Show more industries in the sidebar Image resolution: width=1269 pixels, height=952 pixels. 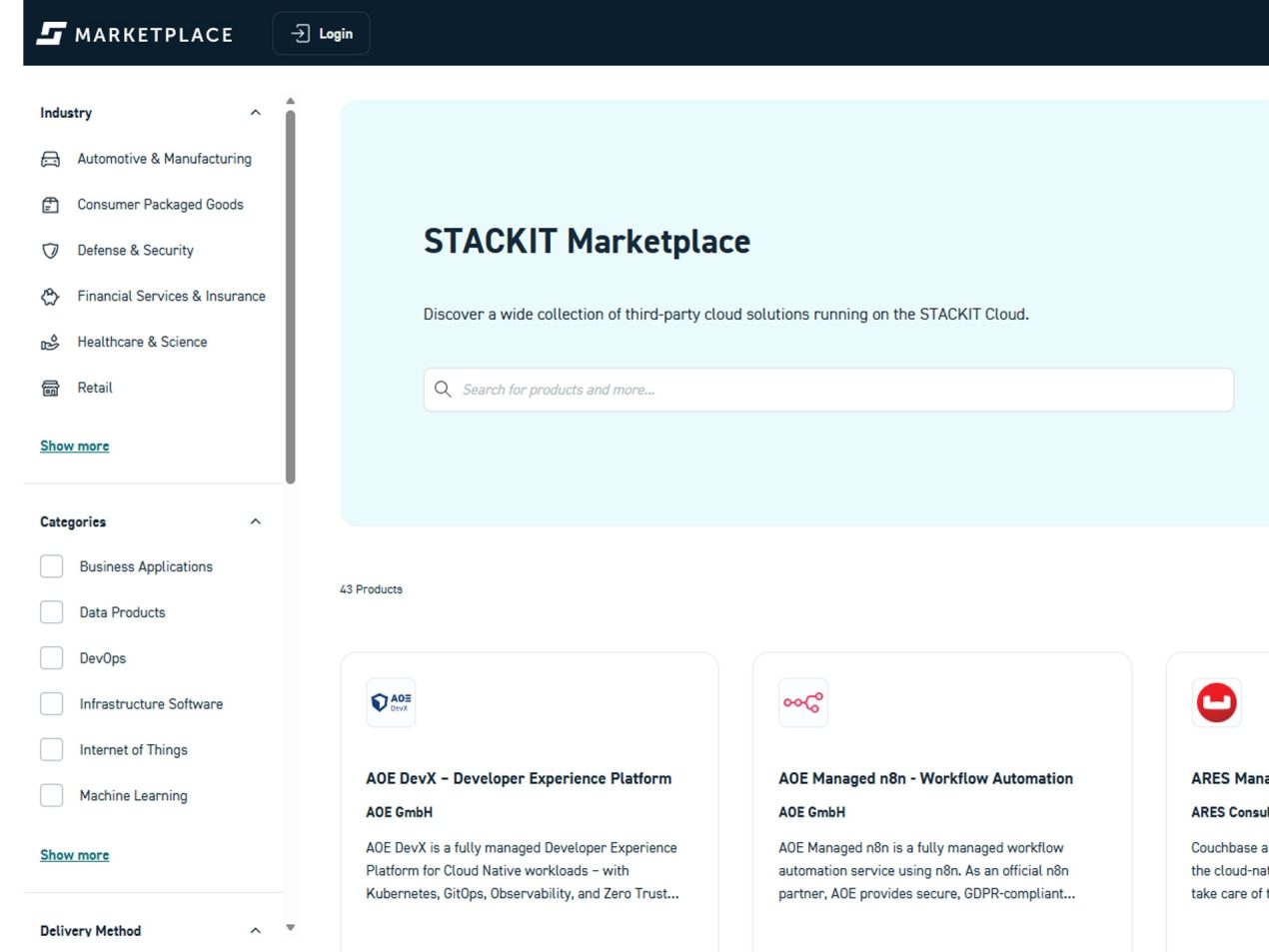(x=74, y=446)
